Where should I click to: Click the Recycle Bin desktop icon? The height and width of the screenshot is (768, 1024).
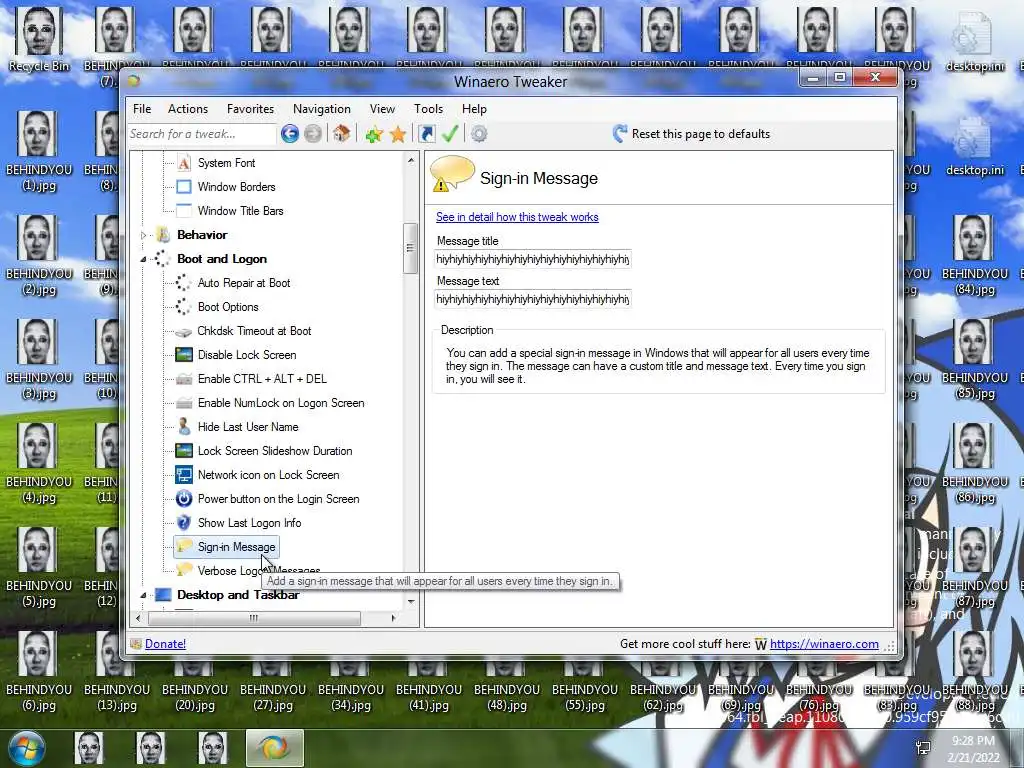click(39, 40)
